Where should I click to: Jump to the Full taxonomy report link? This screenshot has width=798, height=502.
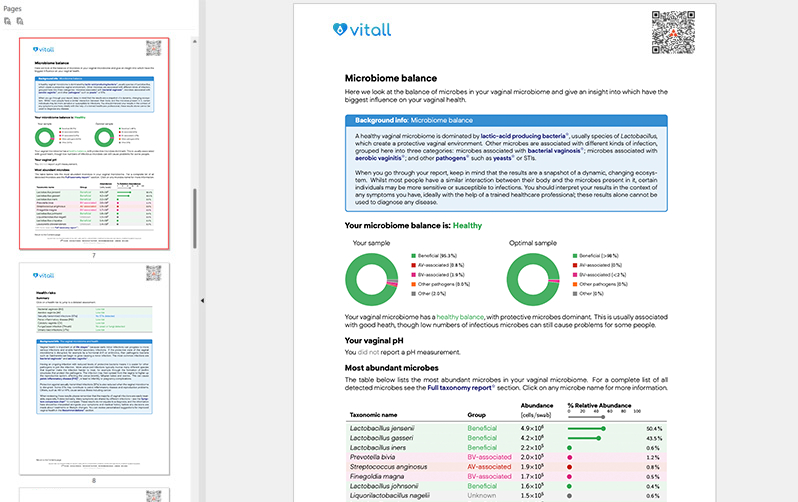[459, 387]
